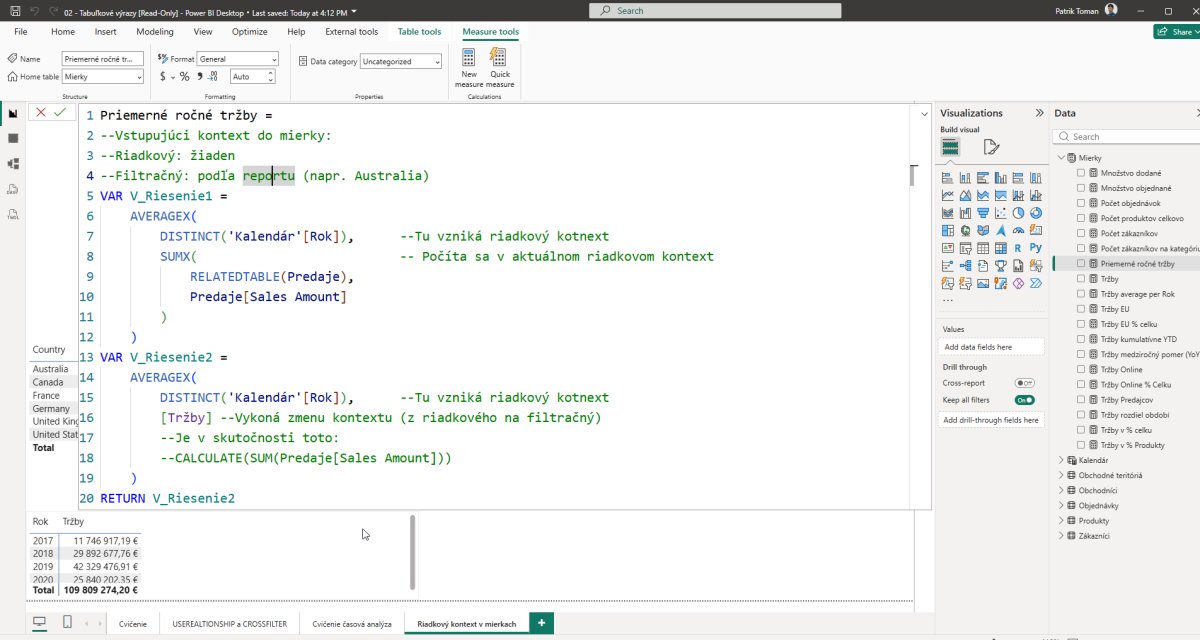1200x640 pixels.
Task: Add a new report page
Action: [x=541, y=623]
